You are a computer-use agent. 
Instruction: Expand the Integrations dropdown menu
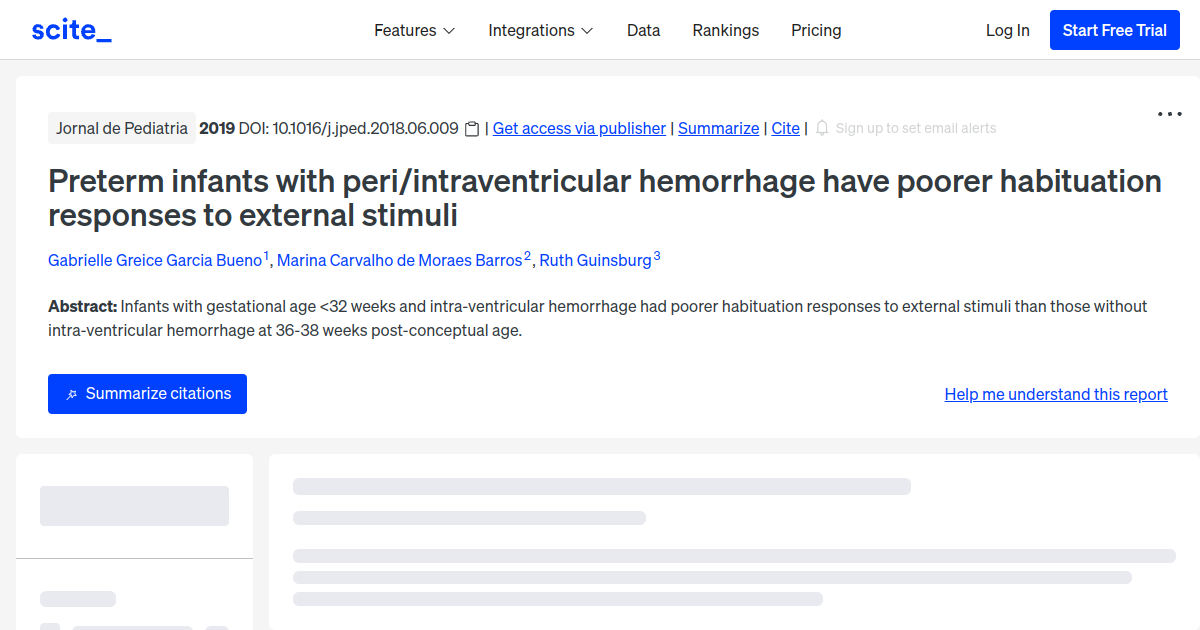click(541, 30)
